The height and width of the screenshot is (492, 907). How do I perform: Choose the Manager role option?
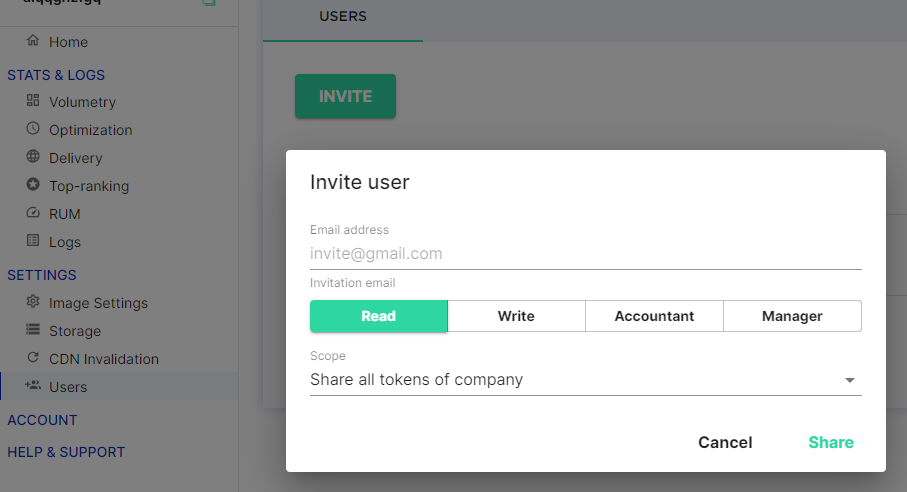coord(792,316)
